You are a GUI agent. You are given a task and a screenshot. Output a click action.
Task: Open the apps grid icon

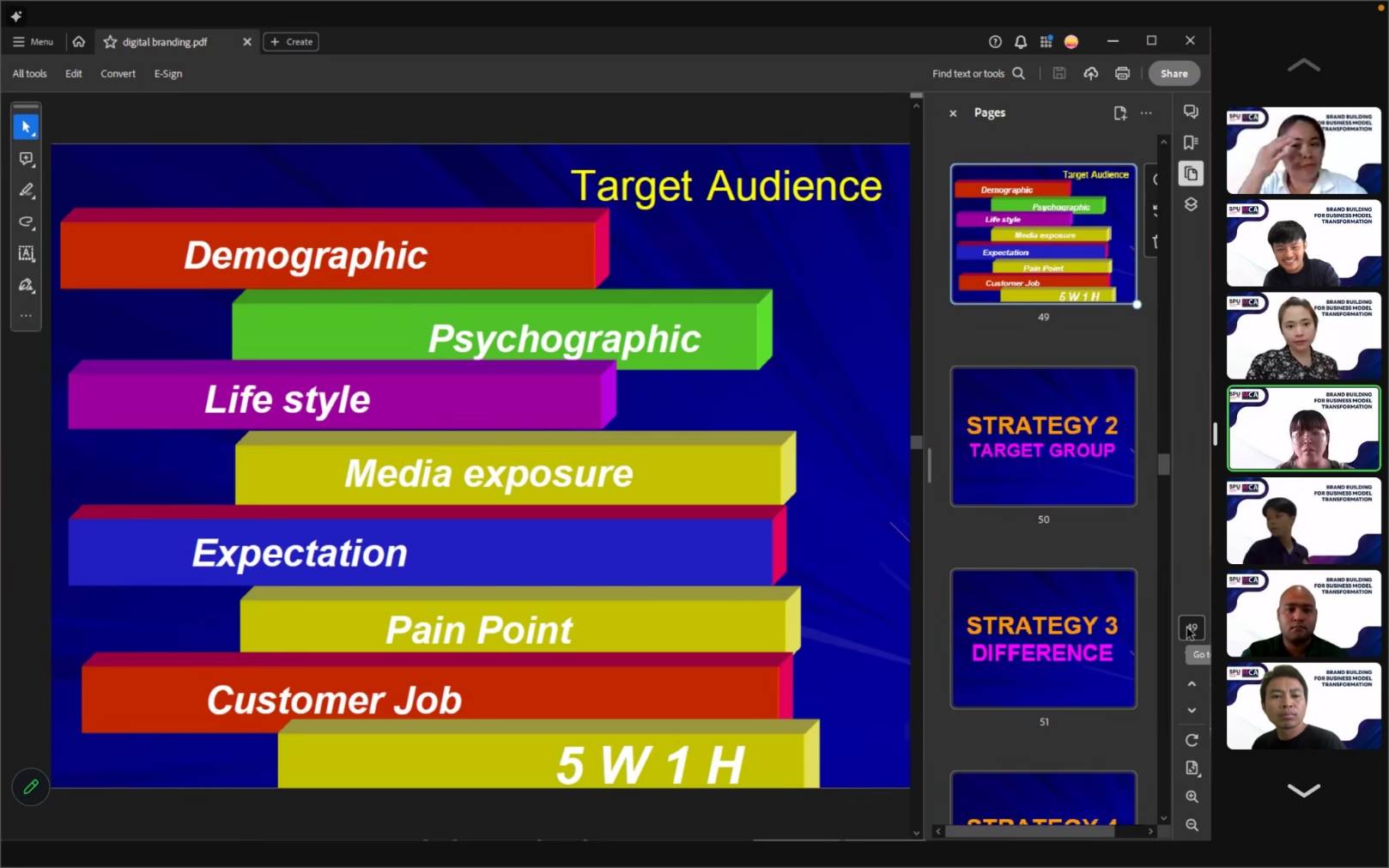coord(1046,41)
